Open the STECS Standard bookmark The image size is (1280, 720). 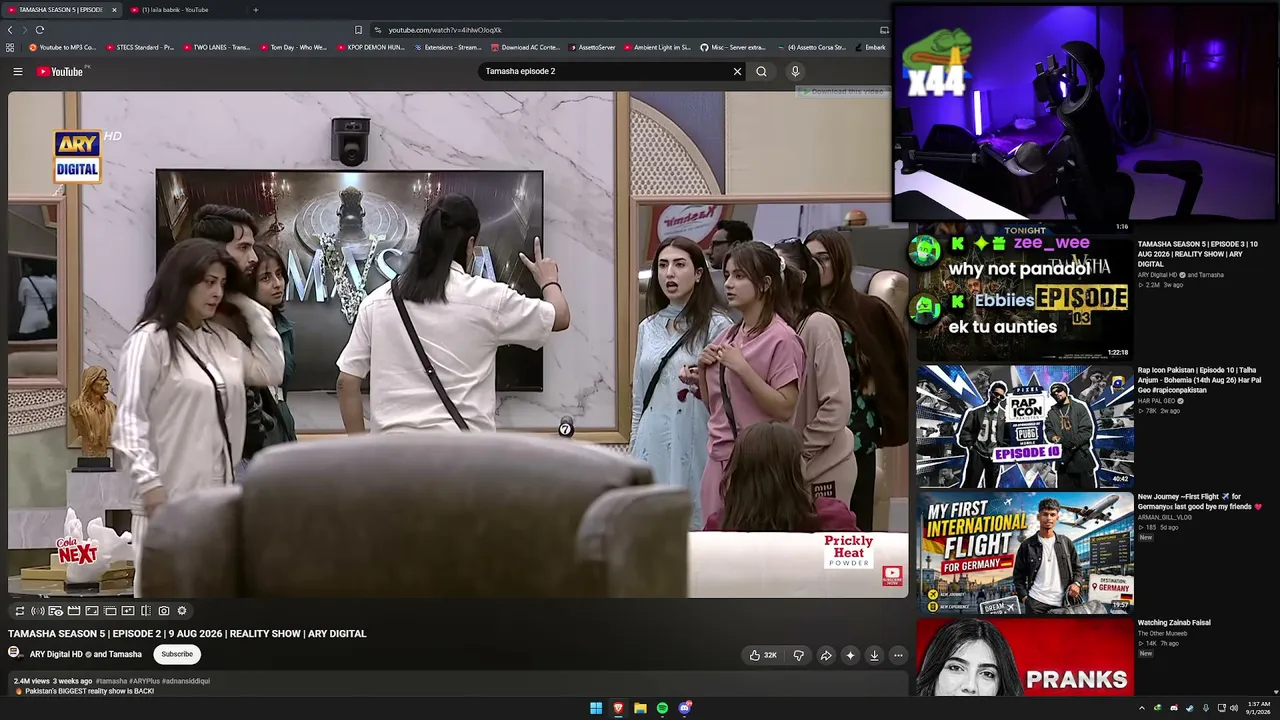tap(139, 47)
